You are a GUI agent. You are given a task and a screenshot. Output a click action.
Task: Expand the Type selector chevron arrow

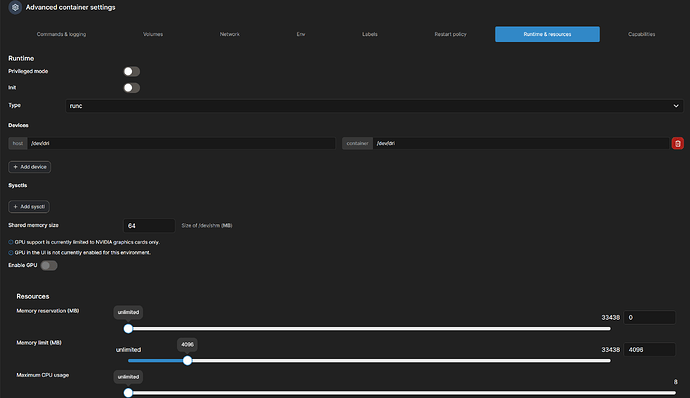tap(676, 106)
